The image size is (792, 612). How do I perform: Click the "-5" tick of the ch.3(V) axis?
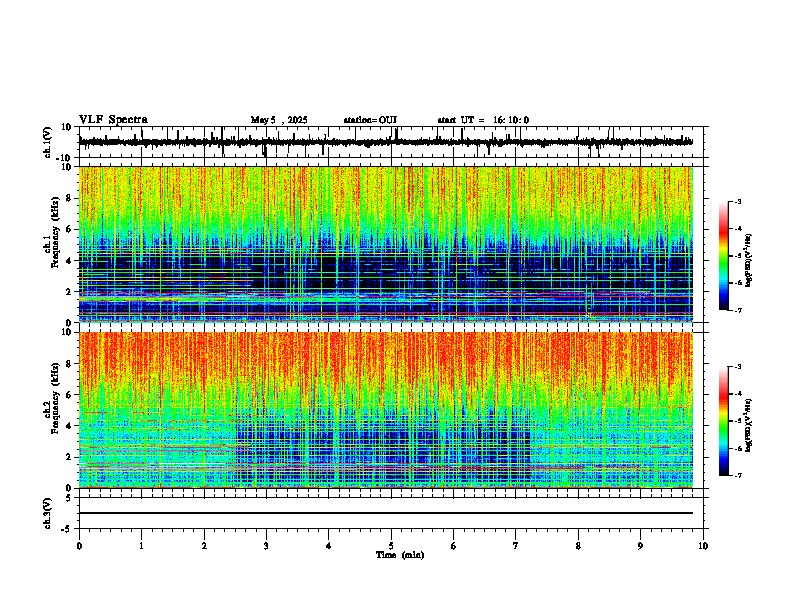click(68, 529)
